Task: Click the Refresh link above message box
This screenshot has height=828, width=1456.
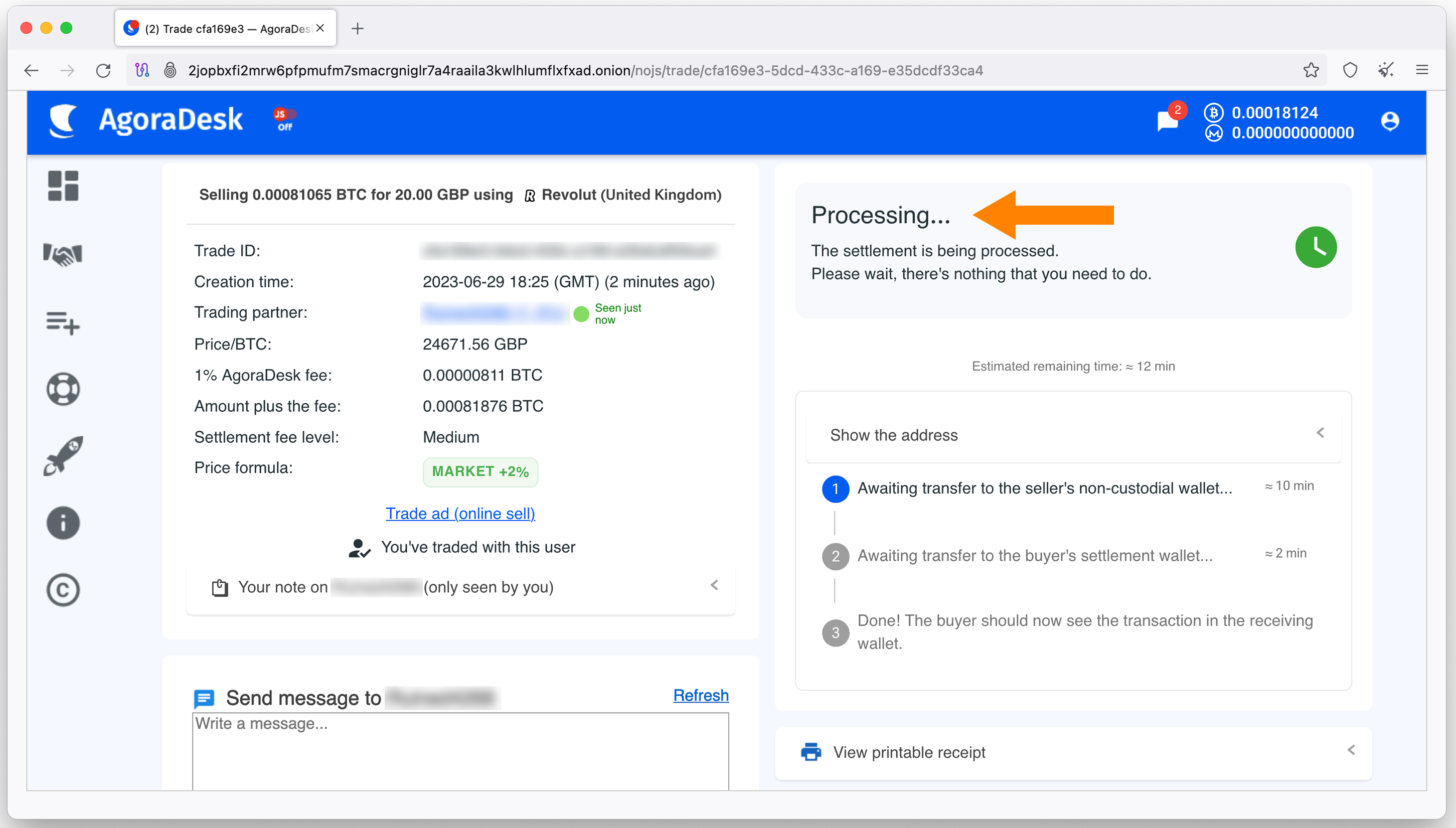Action: pos(701,695)
